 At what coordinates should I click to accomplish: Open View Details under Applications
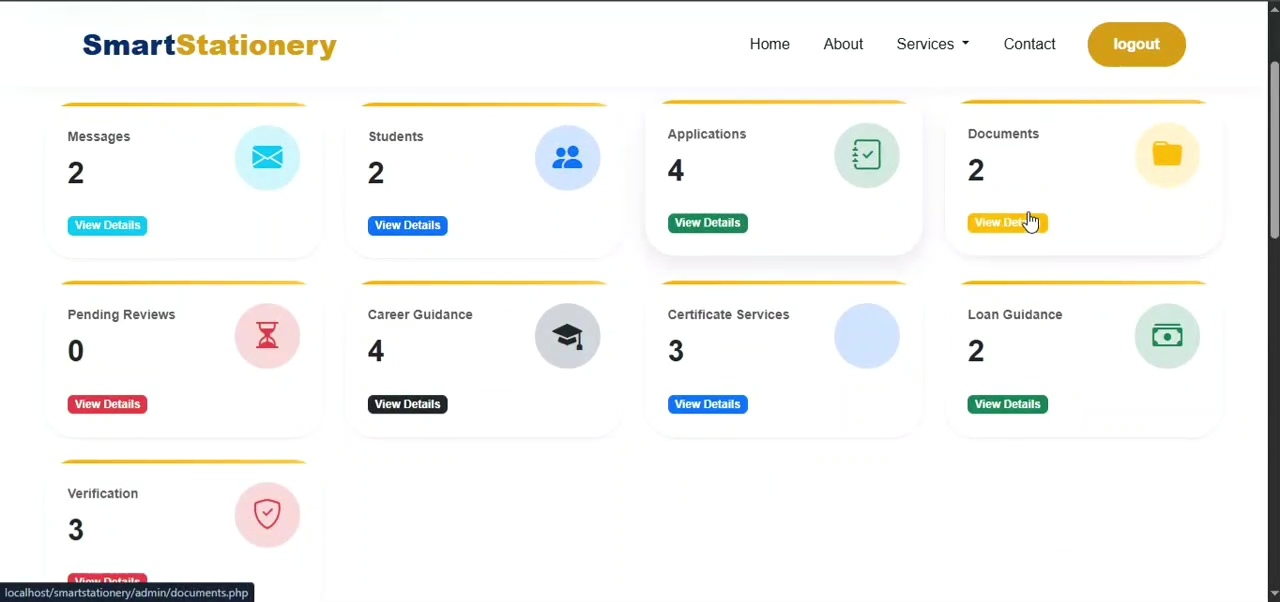[707, 223]
